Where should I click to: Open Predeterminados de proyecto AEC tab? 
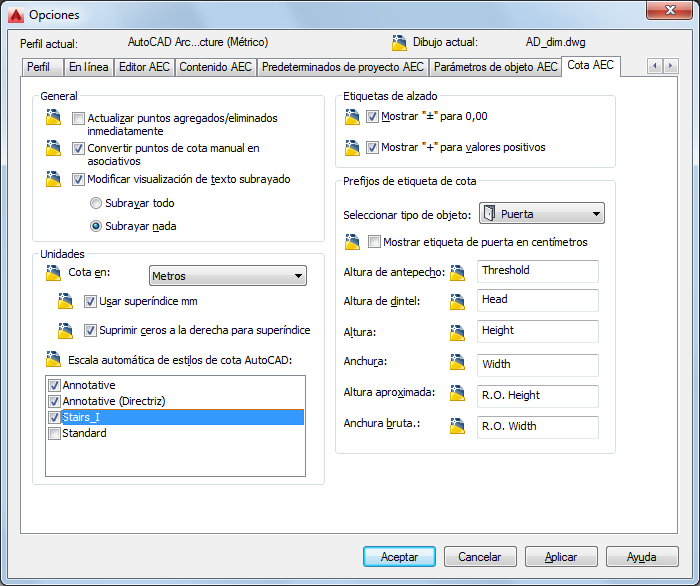[343, 67]
